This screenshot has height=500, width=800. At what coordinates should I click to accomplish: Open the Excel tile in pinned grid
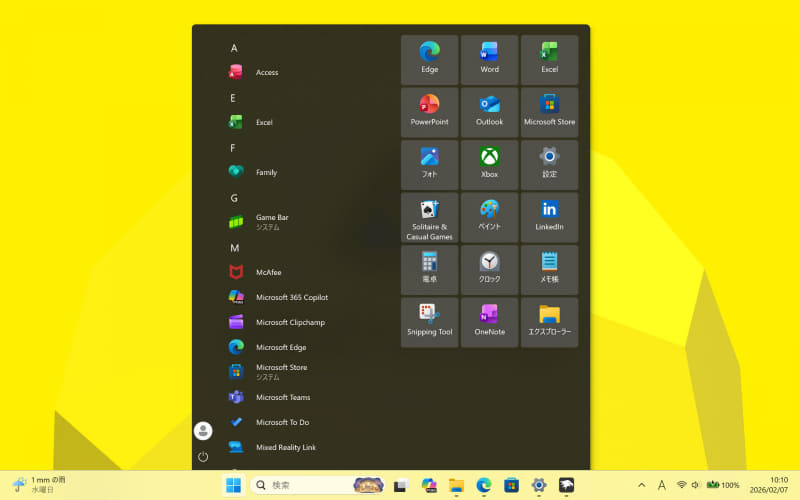click(549, 60)
